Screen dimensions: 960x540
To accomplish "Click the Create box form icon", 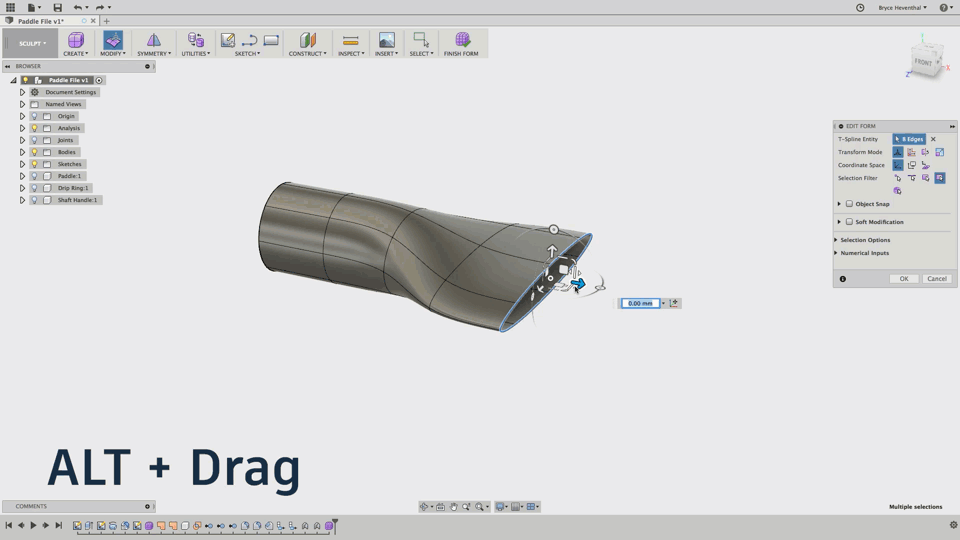I will 76,40.
